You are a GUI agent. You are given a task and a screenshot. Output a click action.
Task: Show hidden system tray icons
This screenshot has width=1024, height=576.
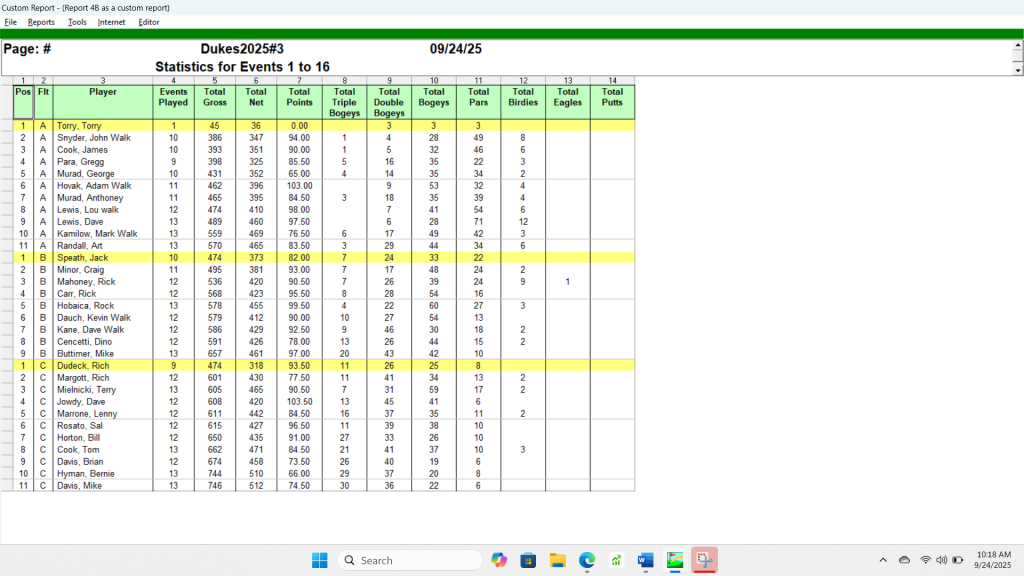[882, 560]
